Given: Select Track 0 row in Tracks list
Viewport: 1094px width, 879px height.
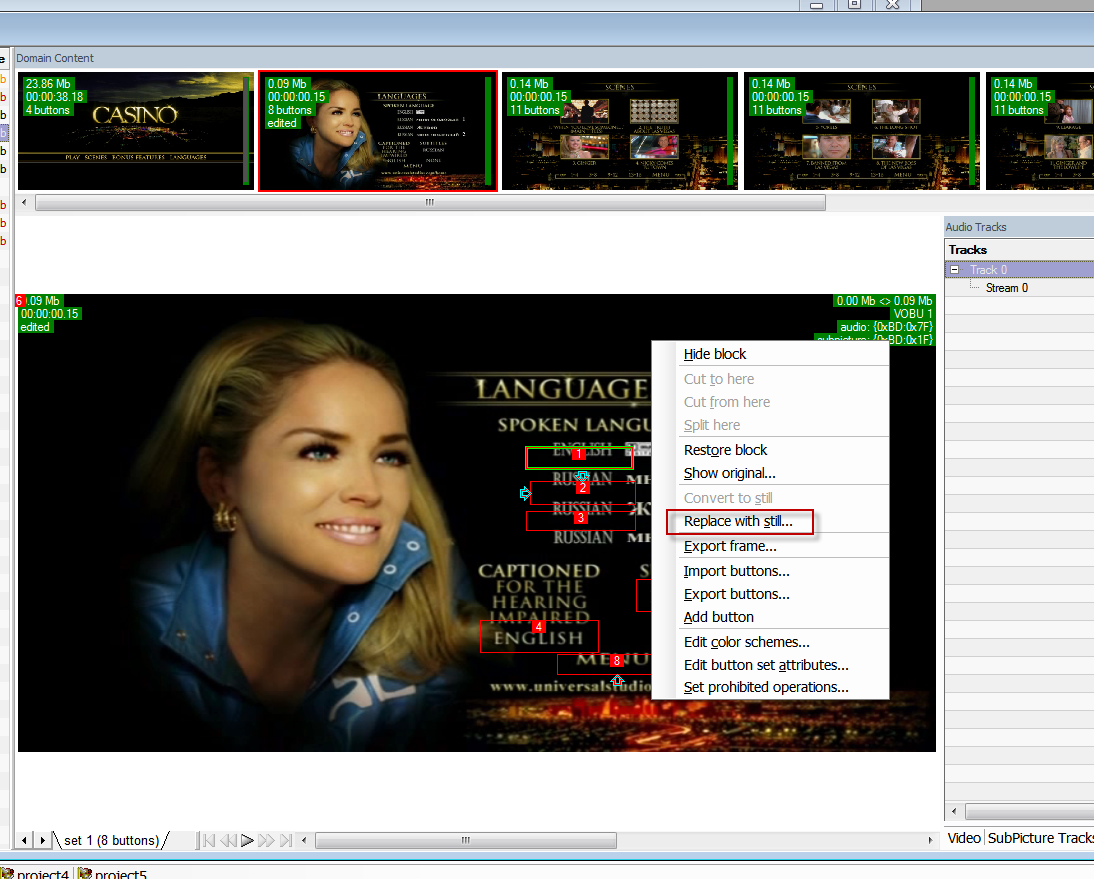Looking at the screenshot, I should click(1019, 269).
